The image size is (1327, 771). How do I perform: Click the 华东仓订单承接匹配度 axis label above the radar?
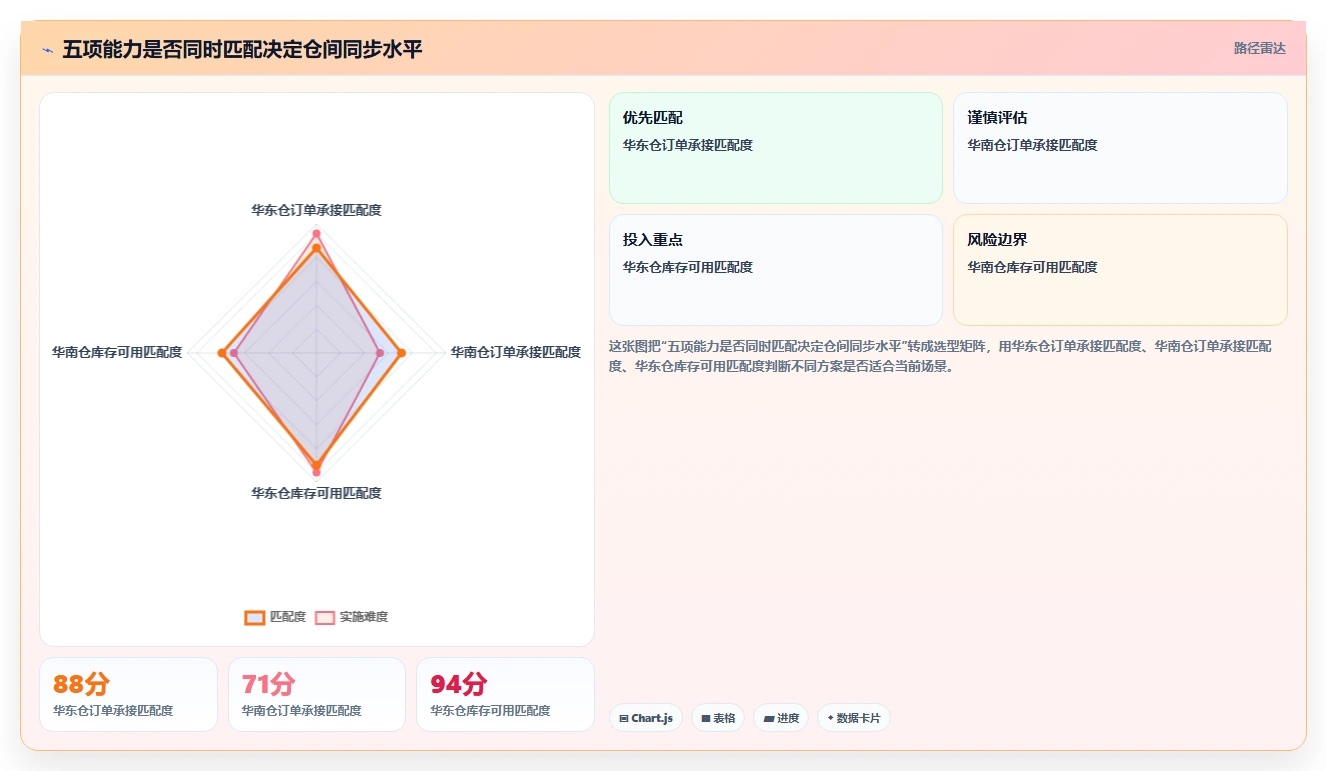[316, 210]
